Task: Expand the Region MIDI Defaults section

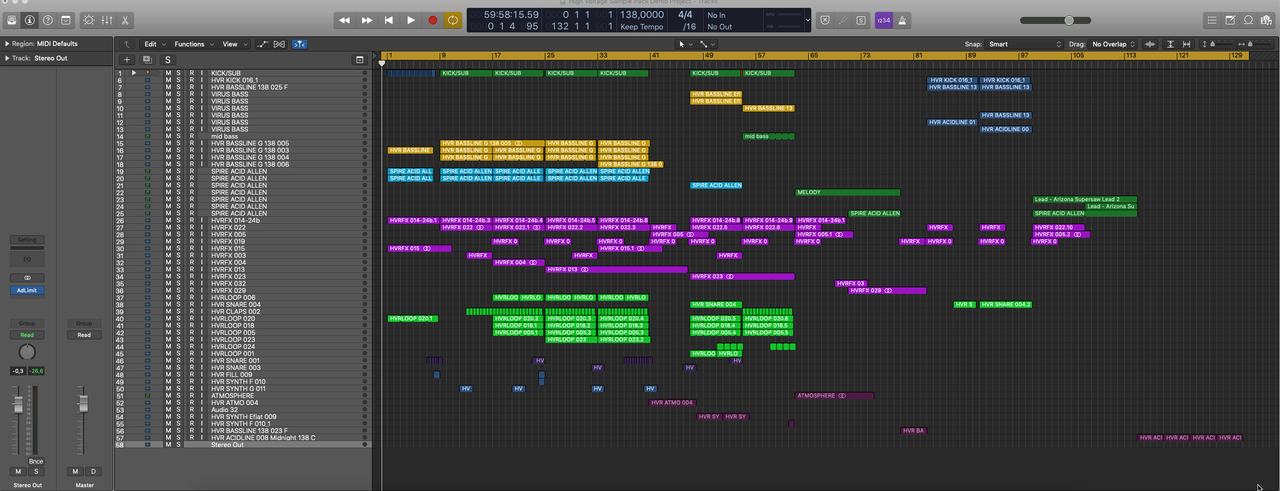Action: [5, 44]
